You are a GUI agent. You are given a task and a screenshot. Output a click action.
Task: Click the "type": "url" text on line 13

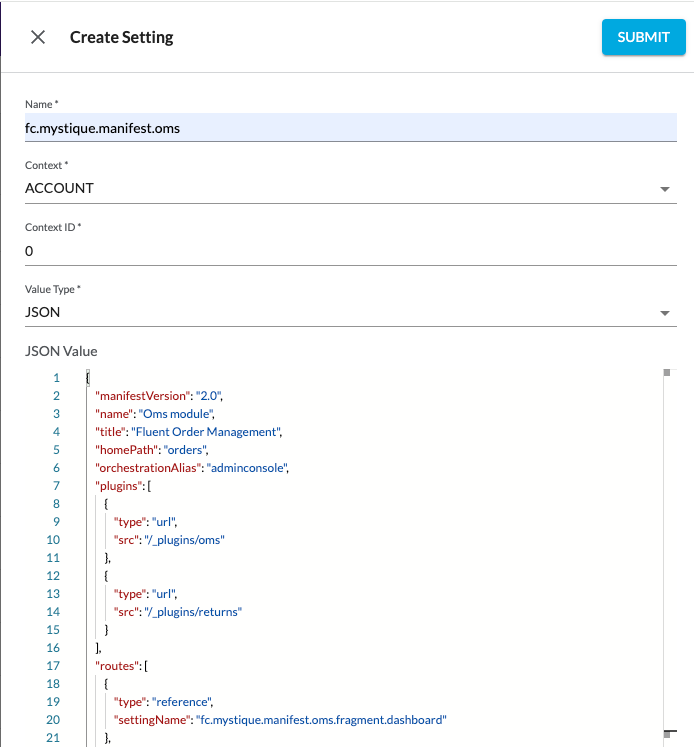click(x=145, y=594)
